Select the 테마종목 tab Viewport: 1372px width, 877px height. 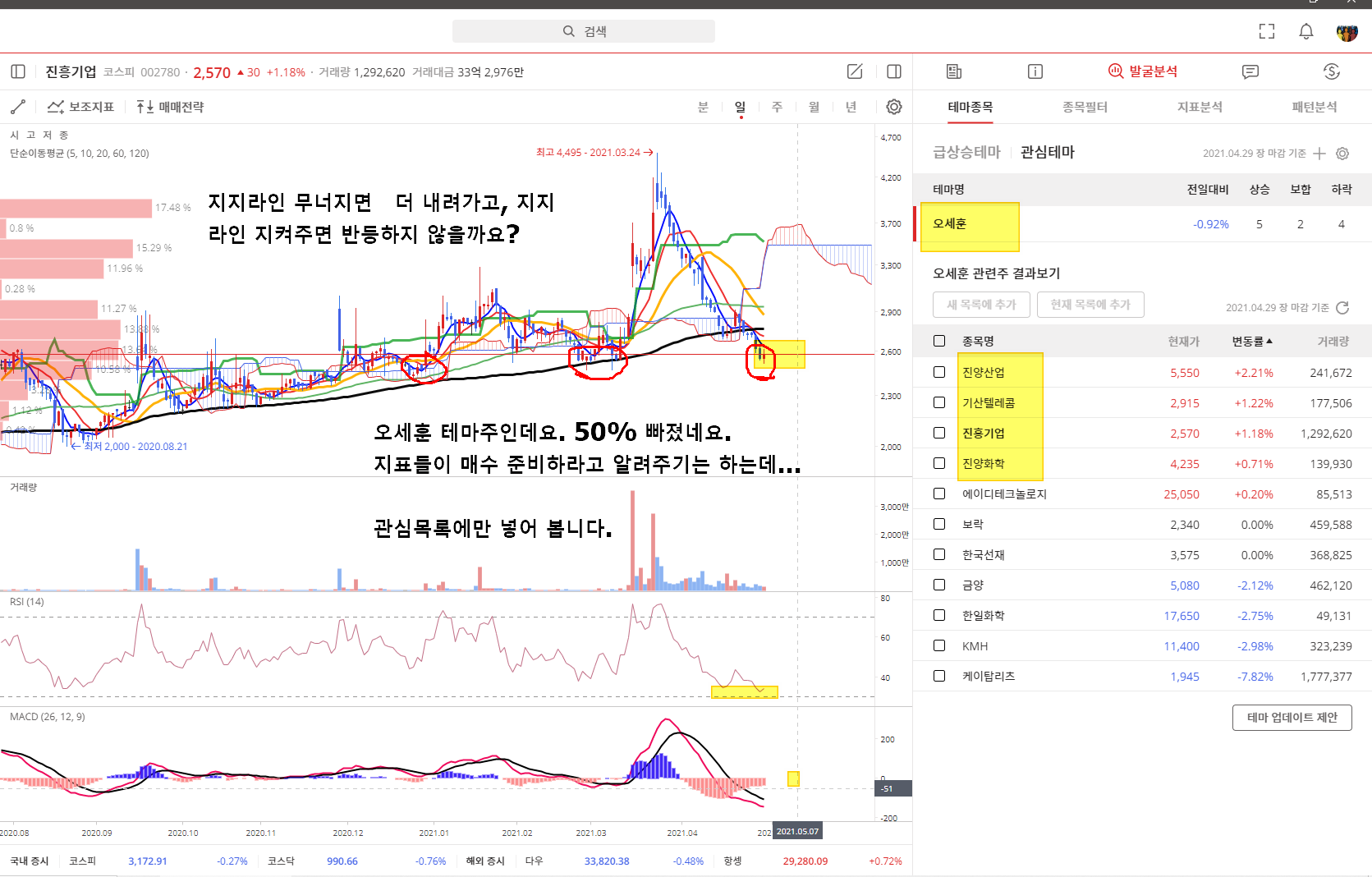click(970, 107)
